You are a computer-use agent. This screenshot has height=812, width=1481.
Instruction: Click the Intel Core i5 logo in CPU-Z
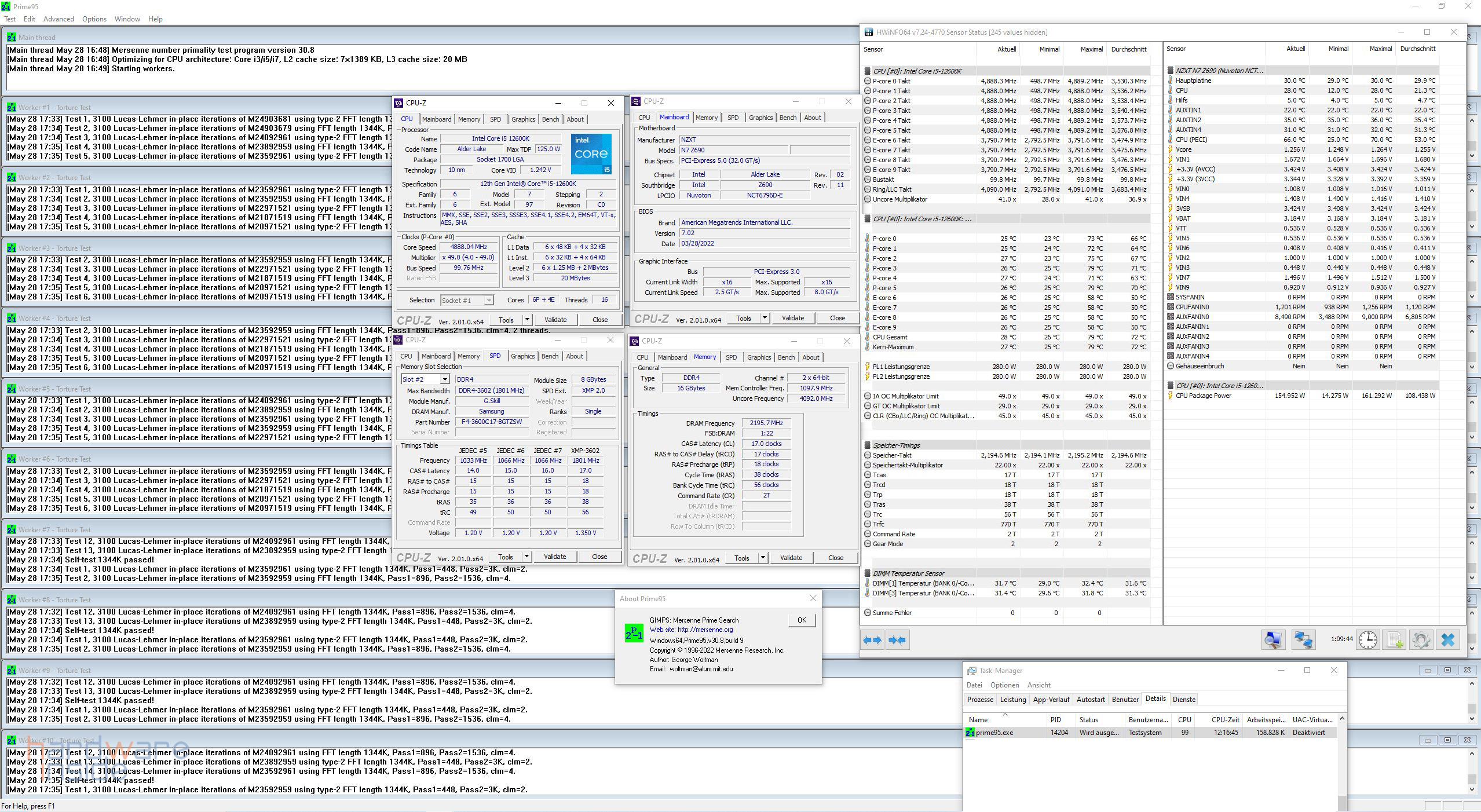(x=591, y=154)
